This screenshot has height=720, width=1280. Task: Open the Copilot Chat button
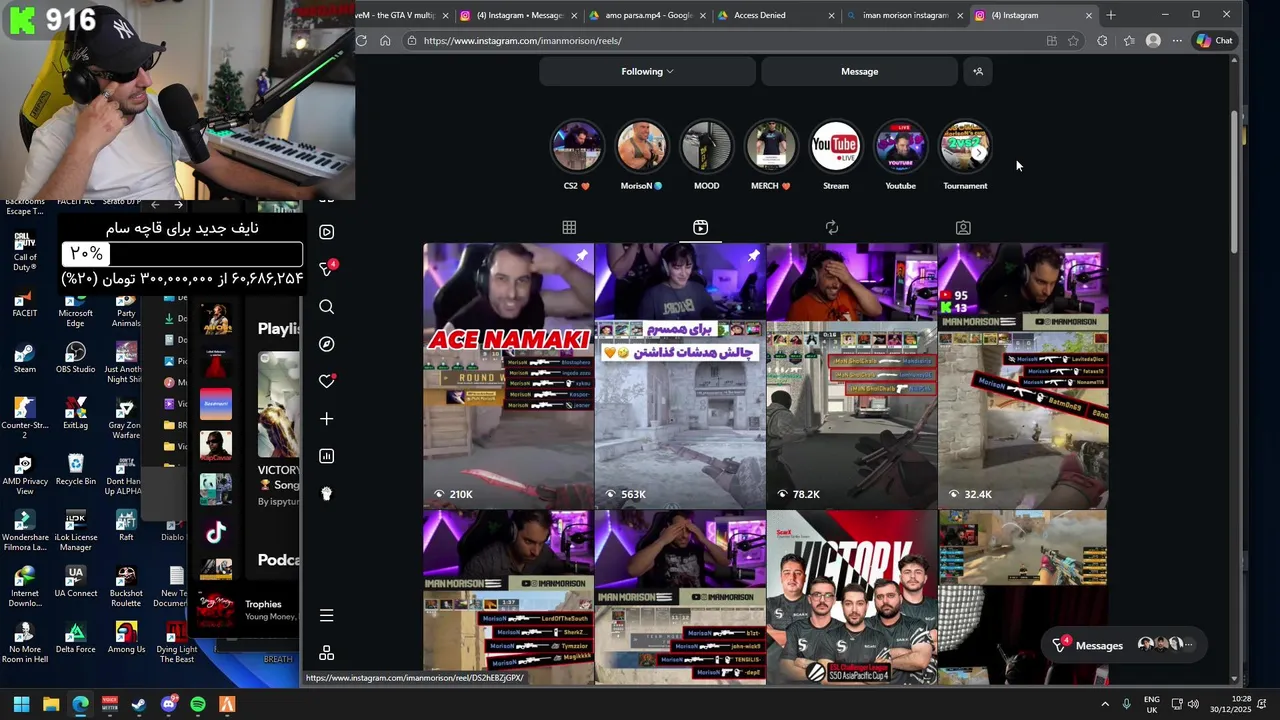pyautogui.click(x=1215, y=41)
